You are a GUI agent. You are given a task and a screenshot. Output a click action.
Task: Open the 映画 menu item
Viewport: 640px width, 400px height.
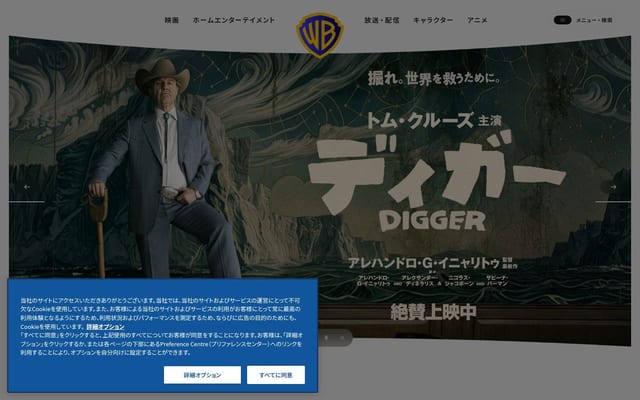click(x=171, y=20)
